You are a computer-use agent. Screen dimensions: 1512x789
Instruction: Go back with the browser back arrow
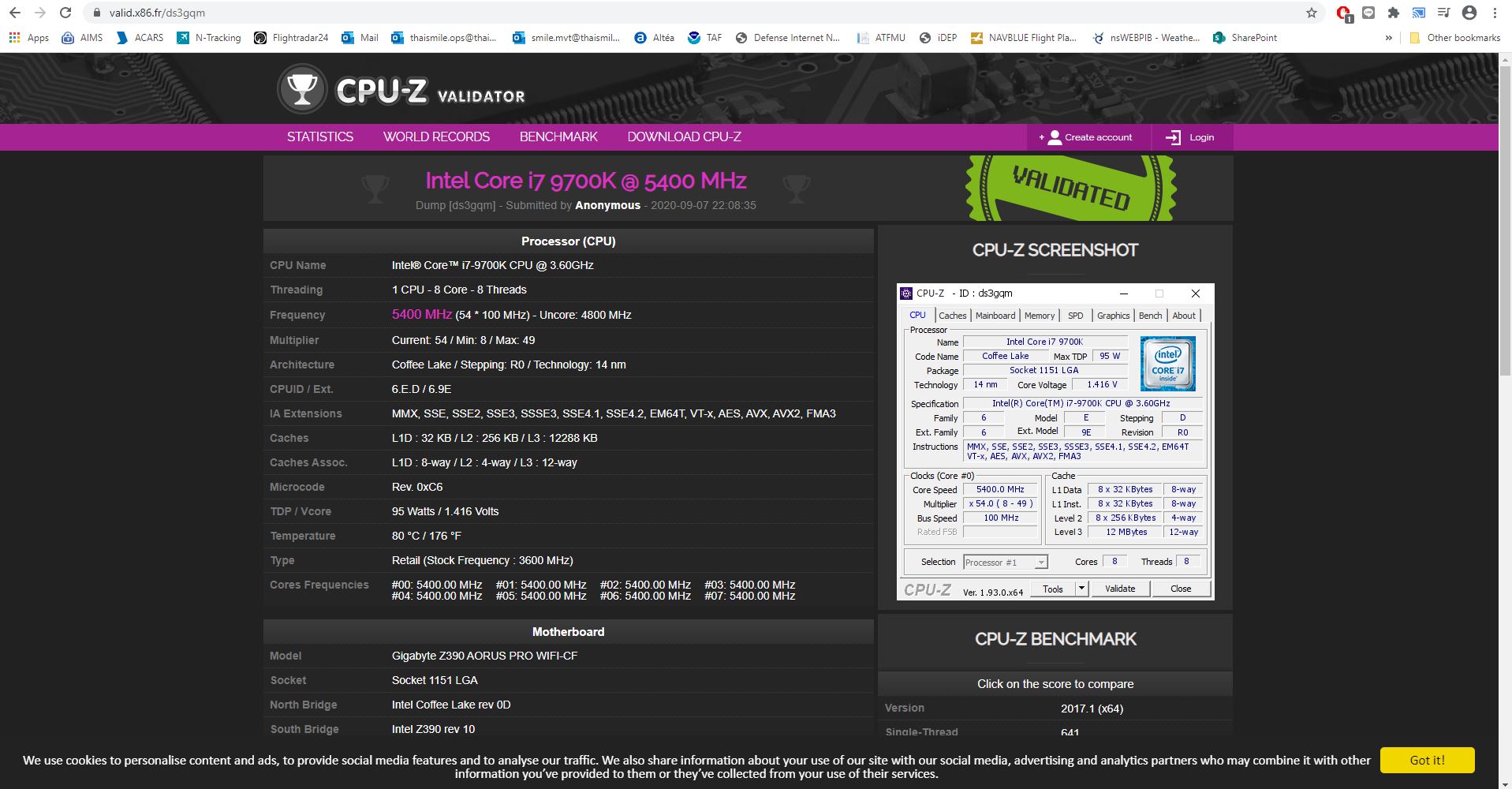tap(15, 13)
